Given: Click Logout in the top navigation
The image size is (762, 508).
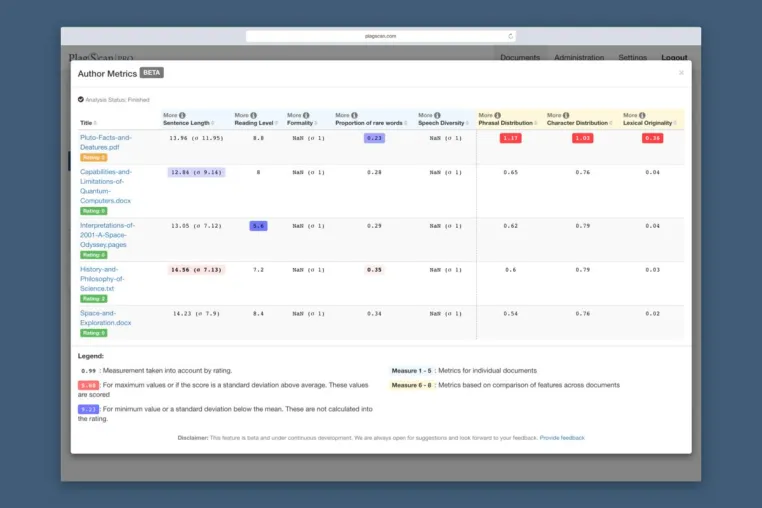Looking at the screenshot, I should click(x=674, y=57).
